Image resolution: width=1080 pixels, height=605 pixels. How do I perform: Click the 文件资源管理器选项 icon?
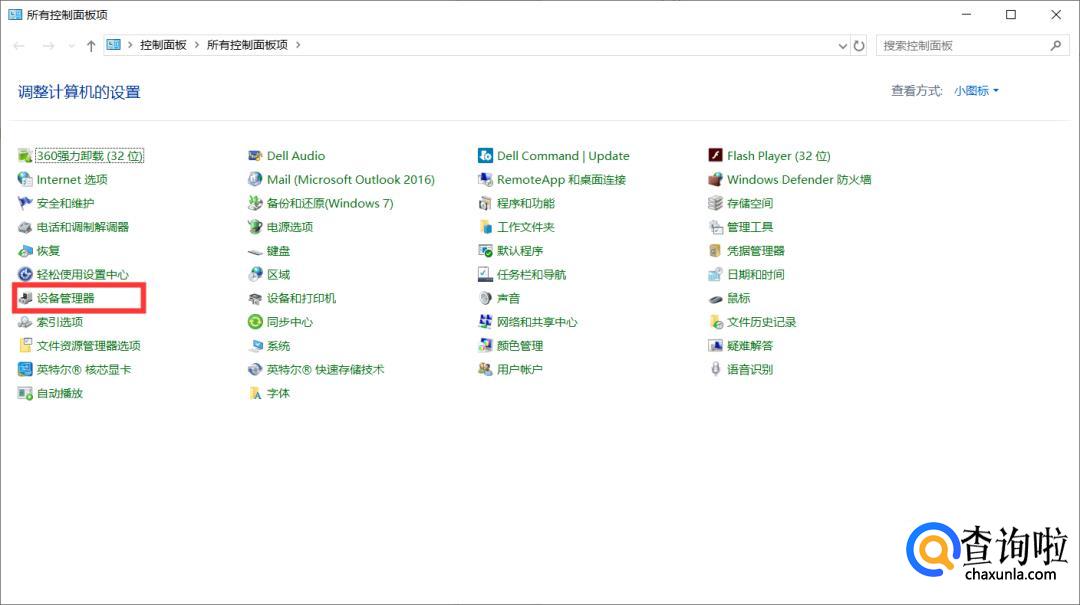25,346
